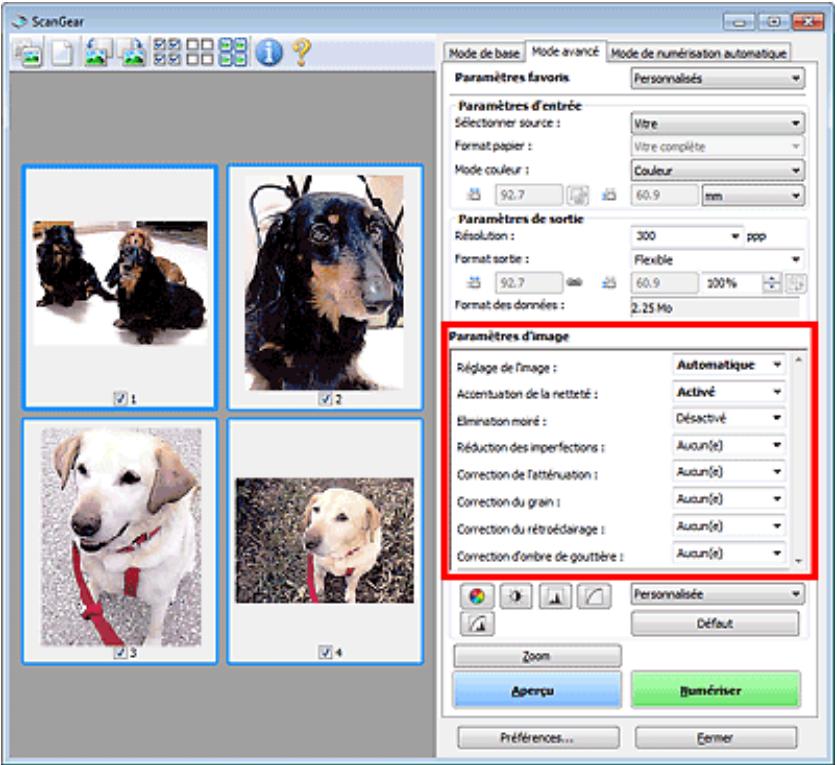Uncheck all frames toolbar icon
Screen dimensions: 837x765
[x=200, y=52]
